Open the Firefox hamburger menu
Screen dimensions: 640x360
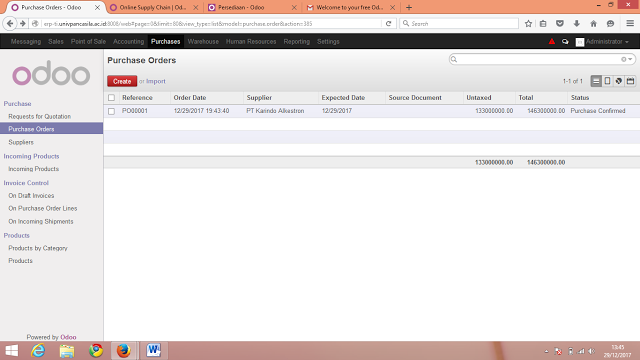point(630,24)
